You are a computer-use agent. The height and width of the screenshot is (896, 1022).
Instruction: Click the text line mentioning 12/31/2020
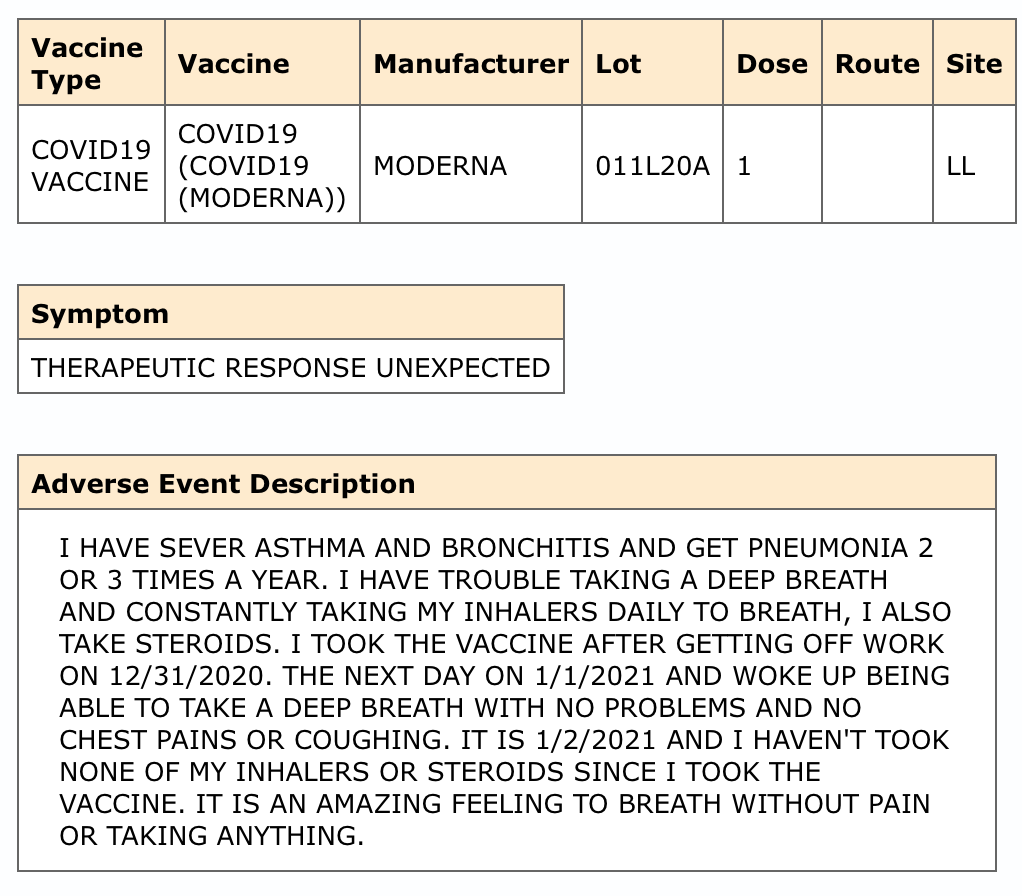(504, 676)
